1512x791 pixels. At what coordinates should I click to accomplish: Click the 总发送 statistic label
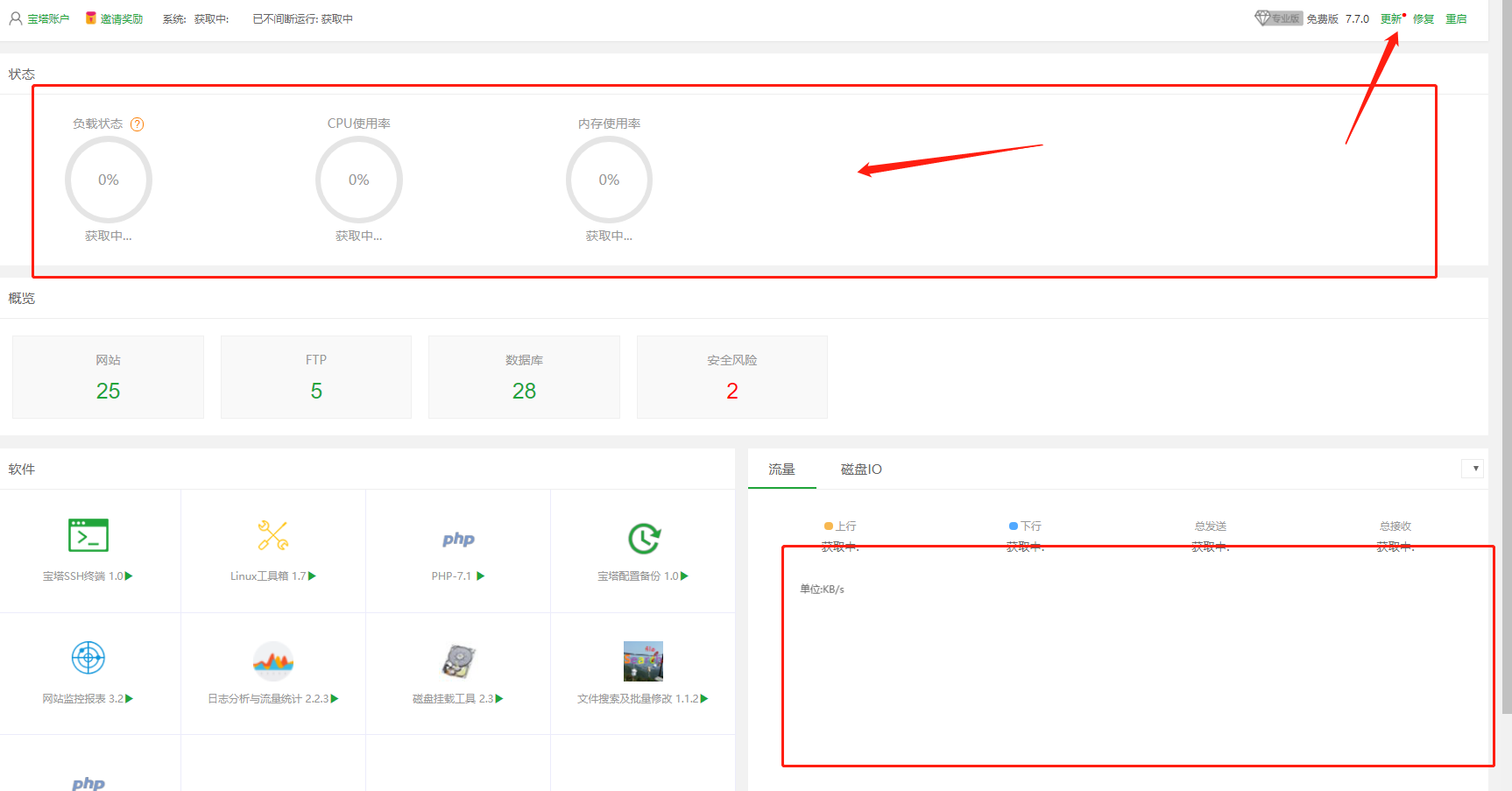(x=1211, y=526)
